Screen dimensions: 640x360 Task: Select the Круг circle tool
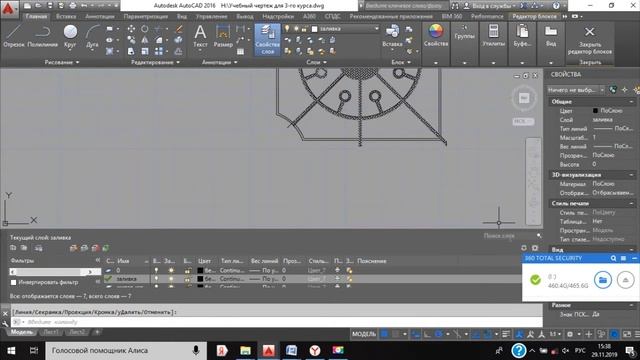(70, 36)
